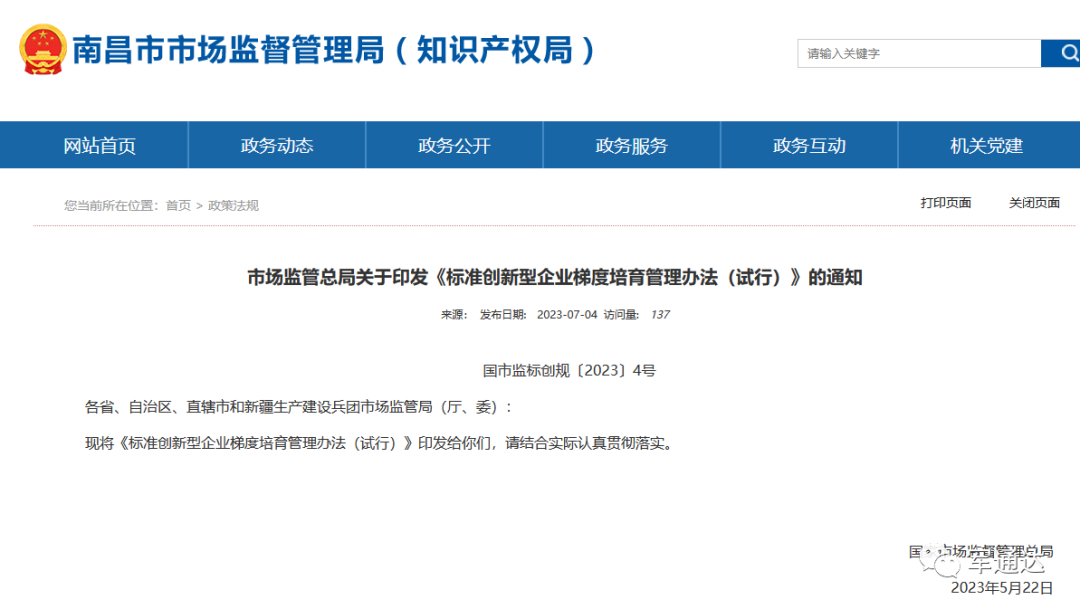Go to 首页 in breadcrumb
The image size is (1080, 609).
tap(178, 205)
